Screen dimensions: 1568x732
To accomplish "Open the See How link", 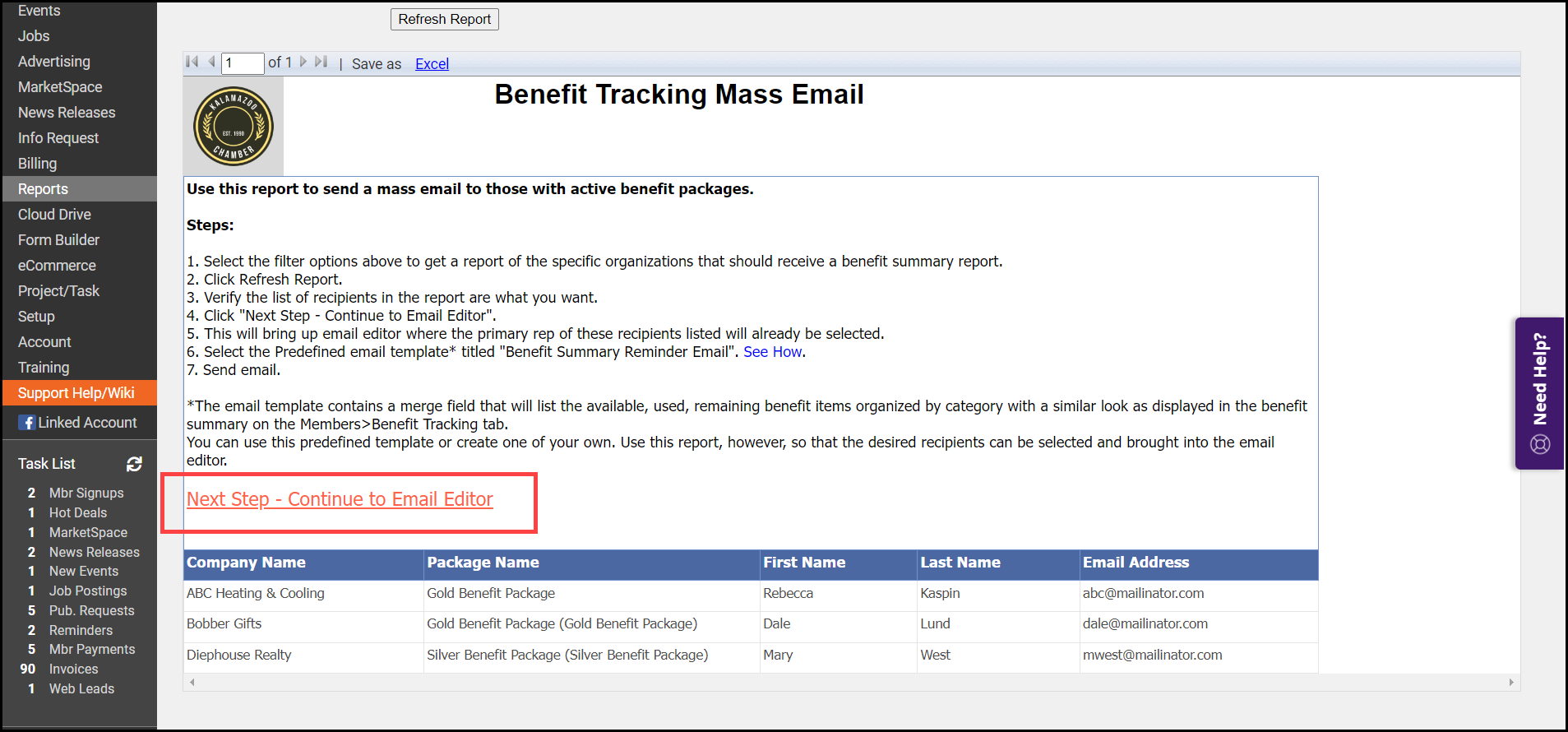I will coord(773,352).
